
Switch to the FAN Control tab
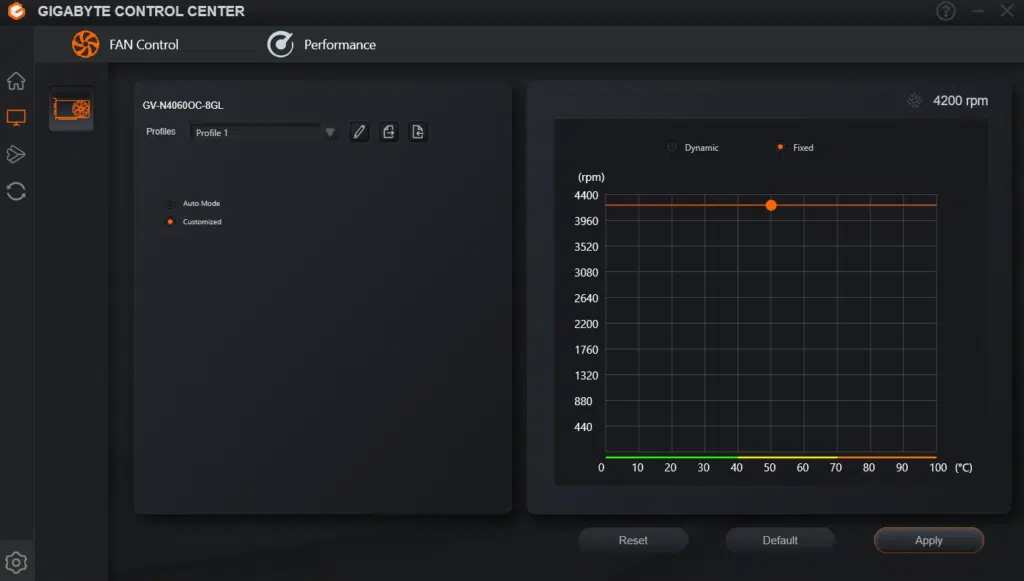point(125,44)
